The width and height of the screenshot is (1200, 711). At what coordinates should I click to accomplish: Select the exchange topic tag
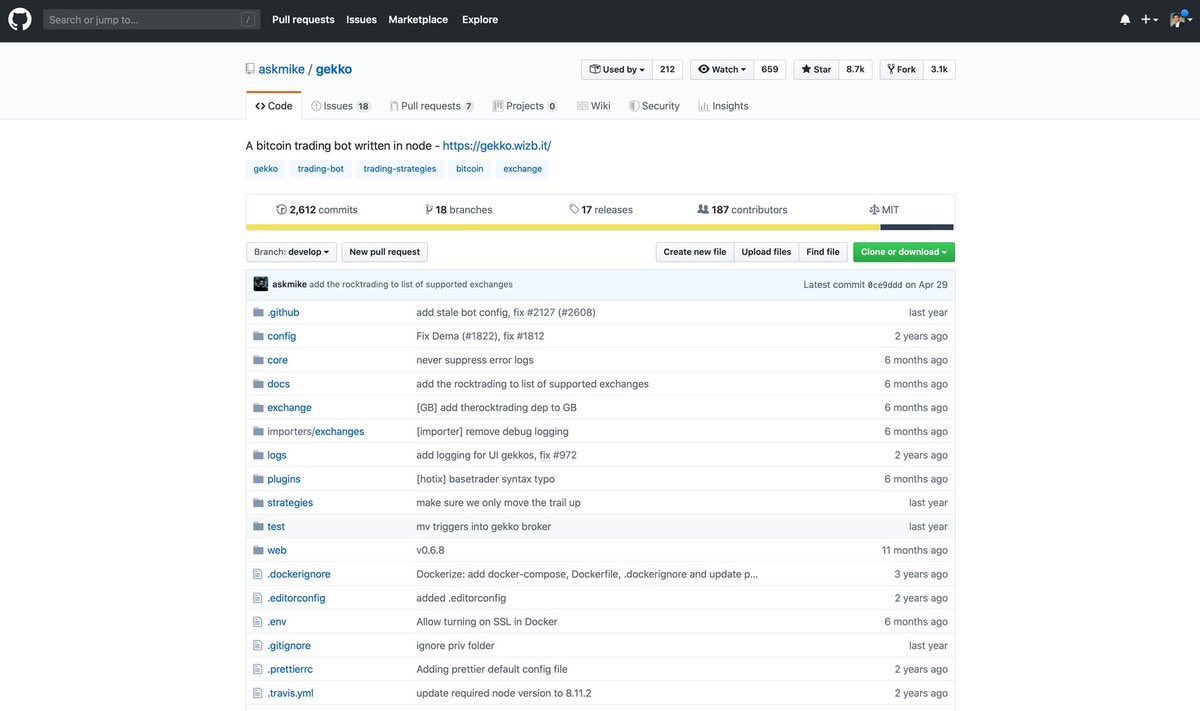point(523,169)
